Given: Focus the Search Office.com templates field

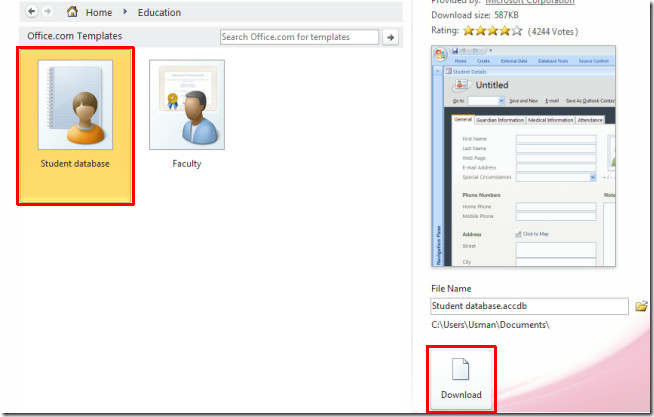Looking at the screenshot, I should click(x=299, y=37).
